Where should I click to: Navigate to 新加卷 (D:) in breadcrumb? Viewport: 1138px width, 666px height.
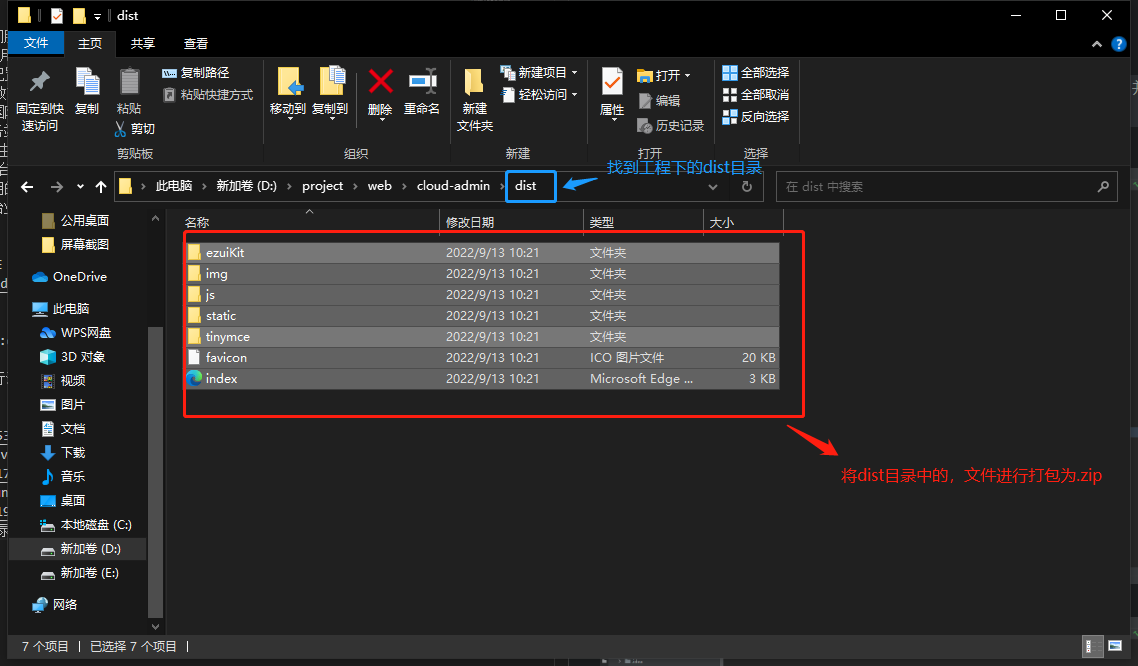pyautogui.click(x=247, y=186)
